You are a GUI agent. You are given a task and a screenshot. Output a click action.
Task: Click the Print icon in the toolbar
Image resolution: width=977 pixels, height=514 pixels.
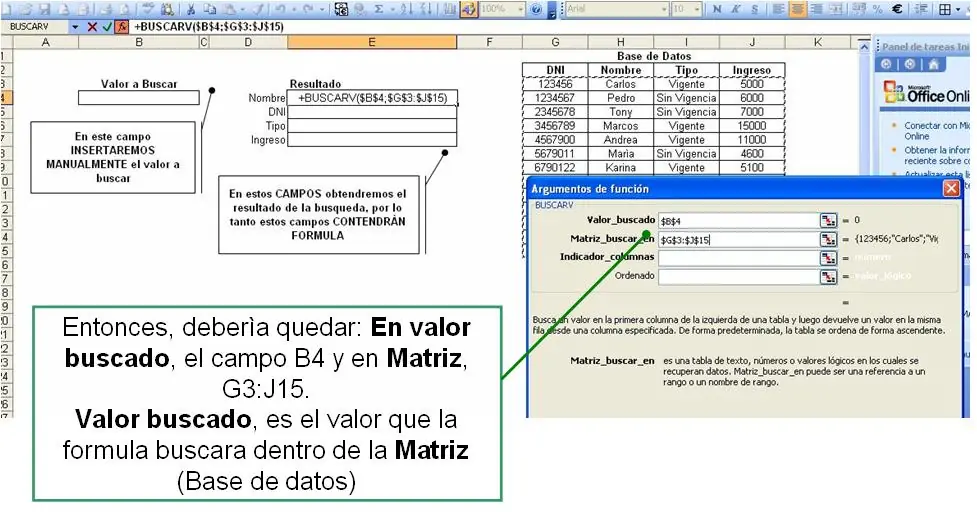[x=106, y=9]
